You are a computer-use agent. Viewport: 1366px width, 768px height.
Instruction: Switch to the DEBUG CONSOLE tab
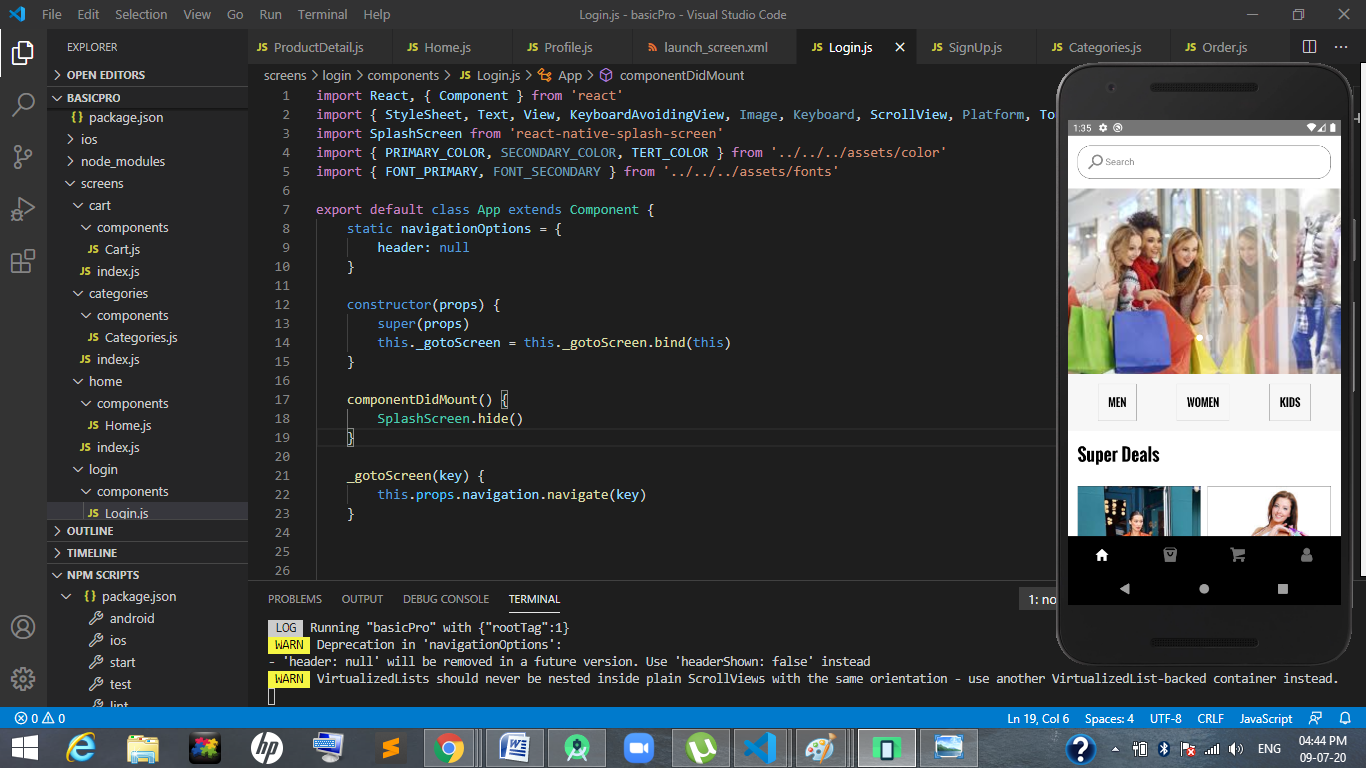pos(446,599)
